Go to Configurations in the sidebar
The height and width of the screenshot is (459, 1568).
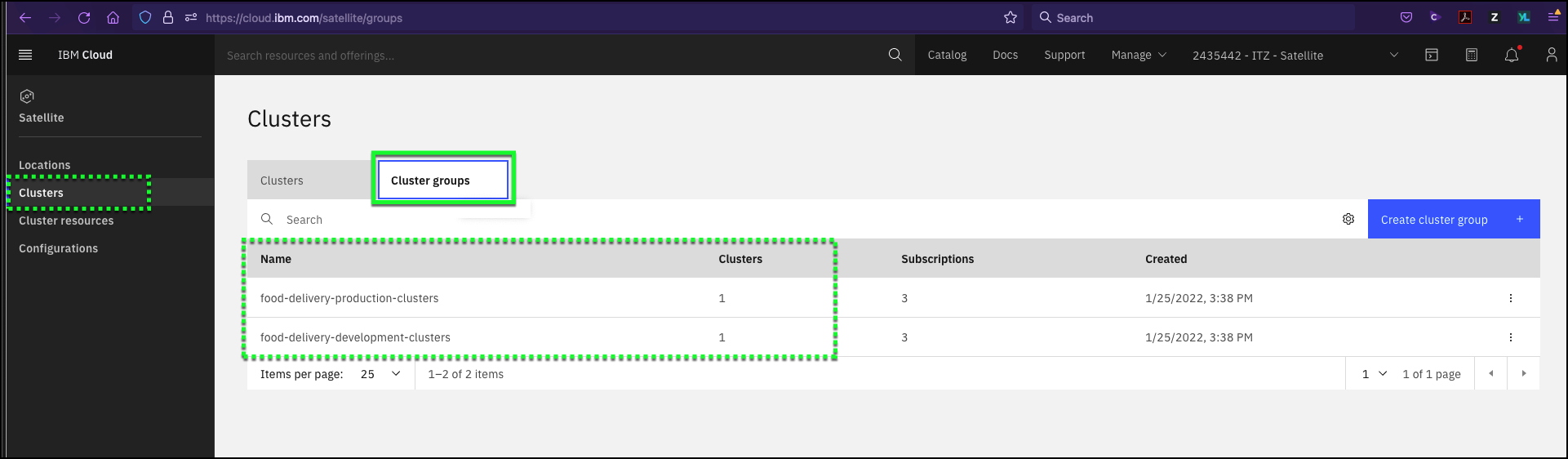click(x=58, y=248)
